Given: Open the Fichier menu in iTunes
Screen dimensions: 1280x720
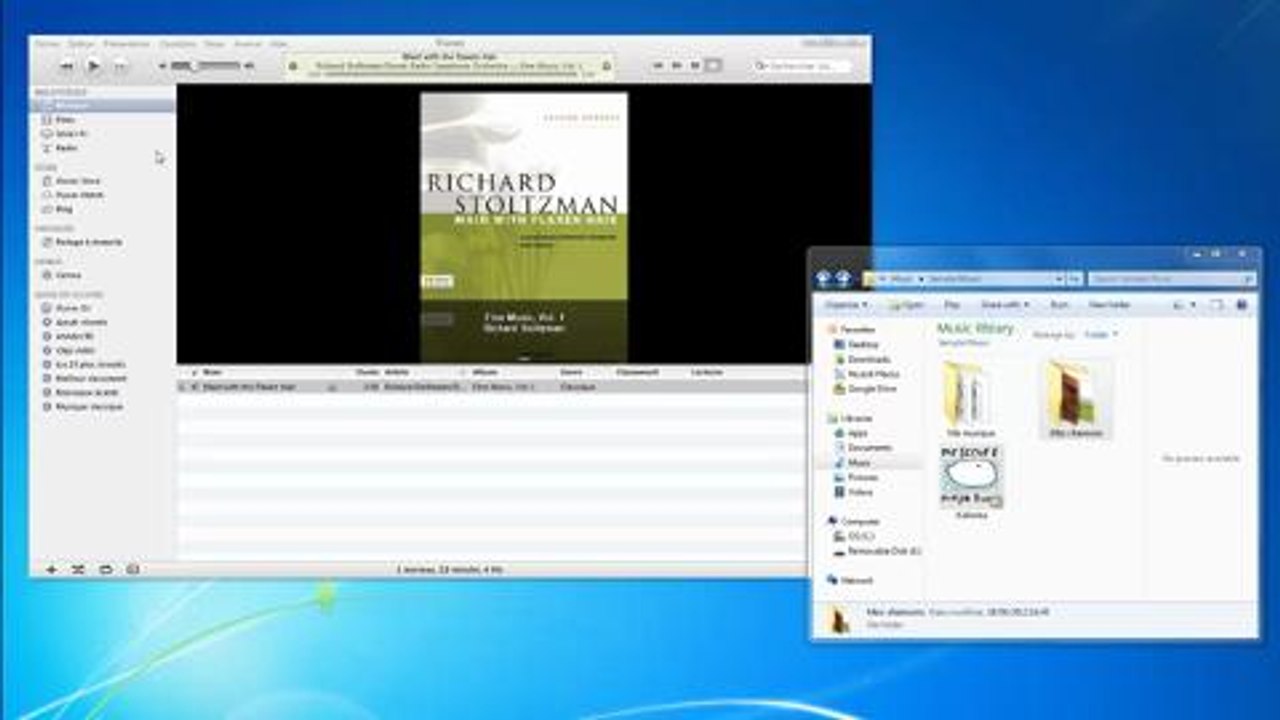Looking at the screenshot, I should point(47,44).
